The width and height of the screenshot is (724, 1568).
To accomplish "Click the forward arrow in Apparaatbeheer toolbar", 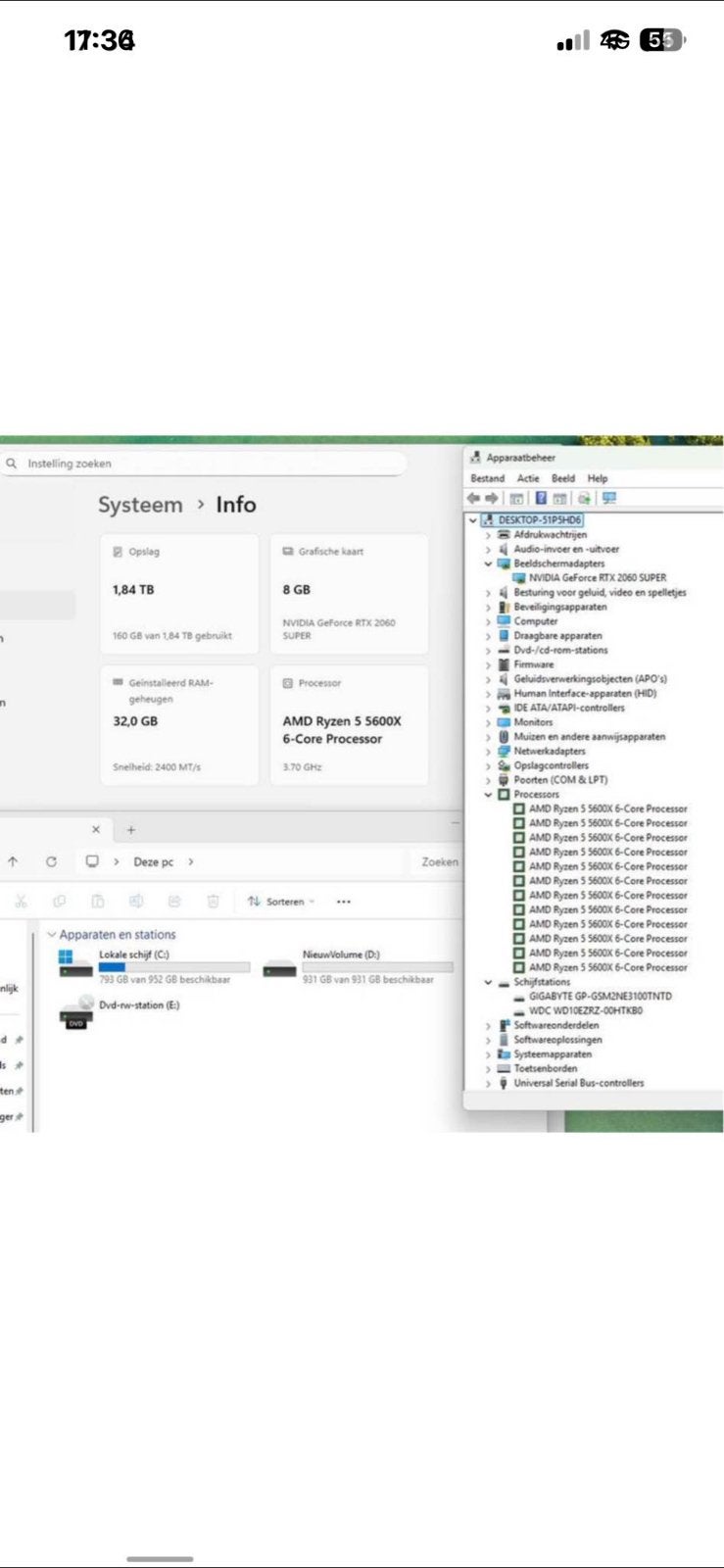I will [492, 498].
